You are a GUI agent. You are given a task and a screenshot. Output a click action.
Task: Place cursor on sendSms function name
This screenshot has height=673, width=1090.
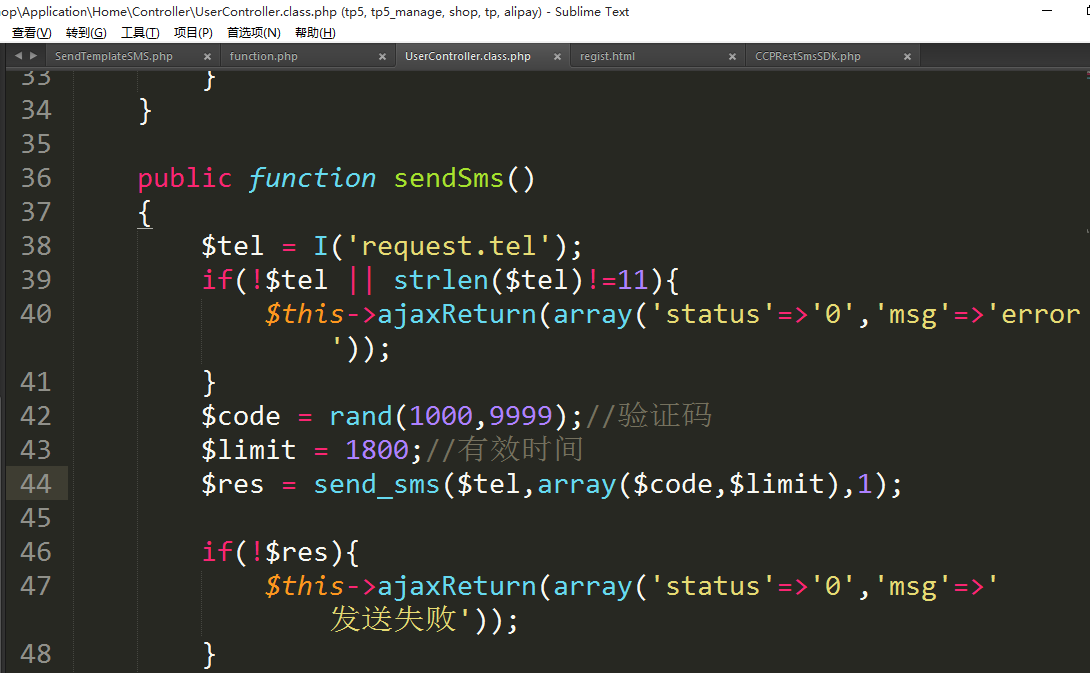(x=449, y=179)
